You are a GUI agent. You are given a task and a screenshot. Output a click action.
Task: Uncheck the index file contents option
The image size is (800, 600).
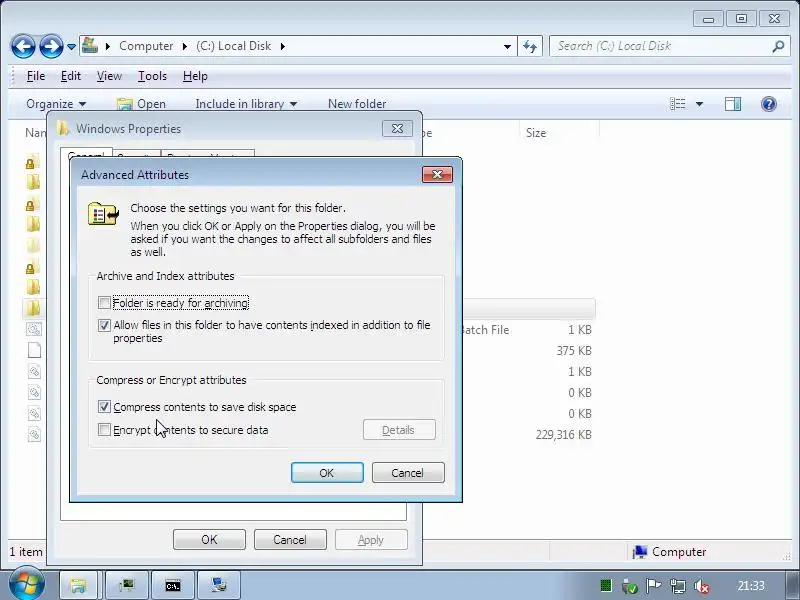104,325
